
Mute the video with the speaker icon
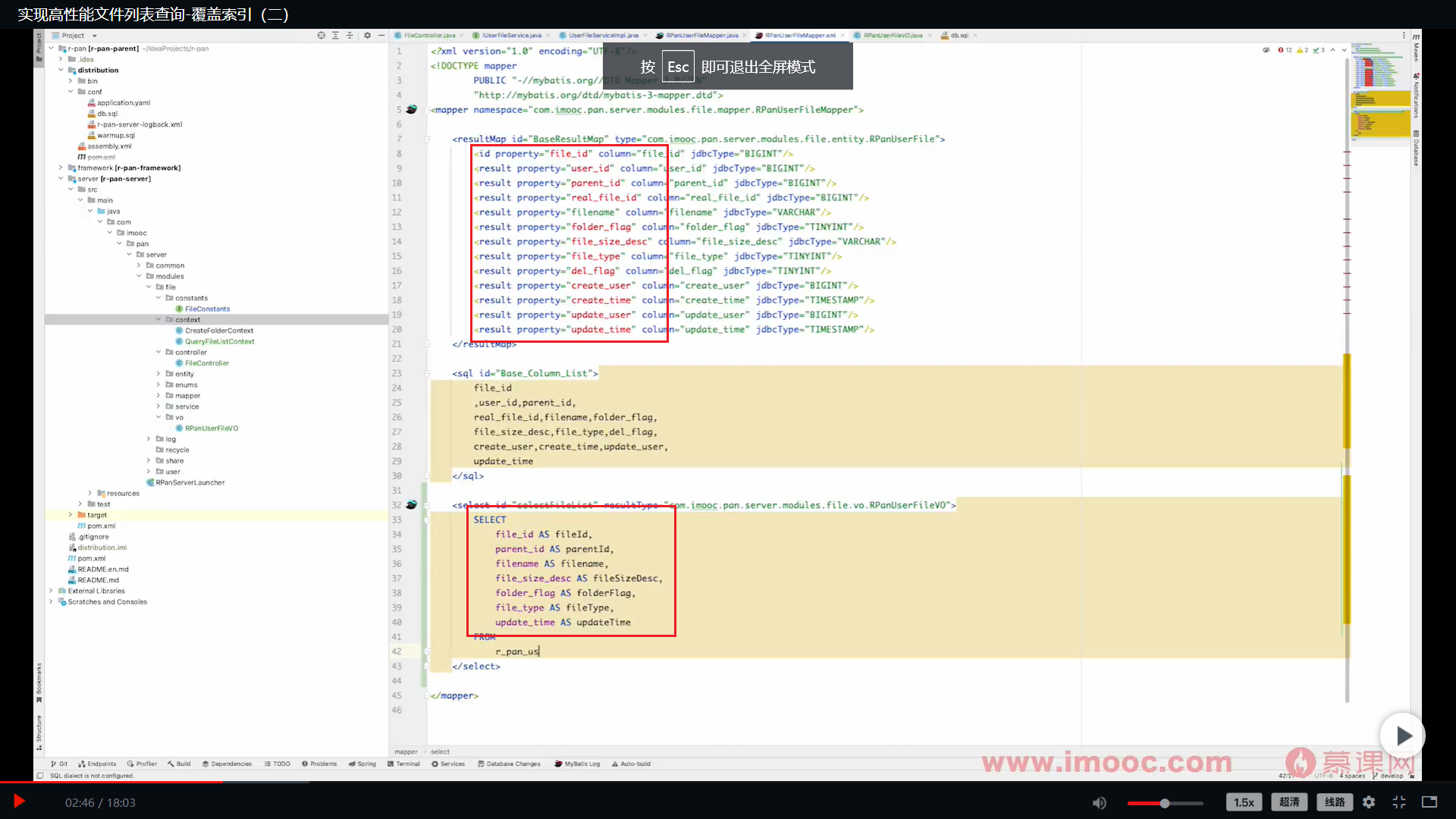1099,802
